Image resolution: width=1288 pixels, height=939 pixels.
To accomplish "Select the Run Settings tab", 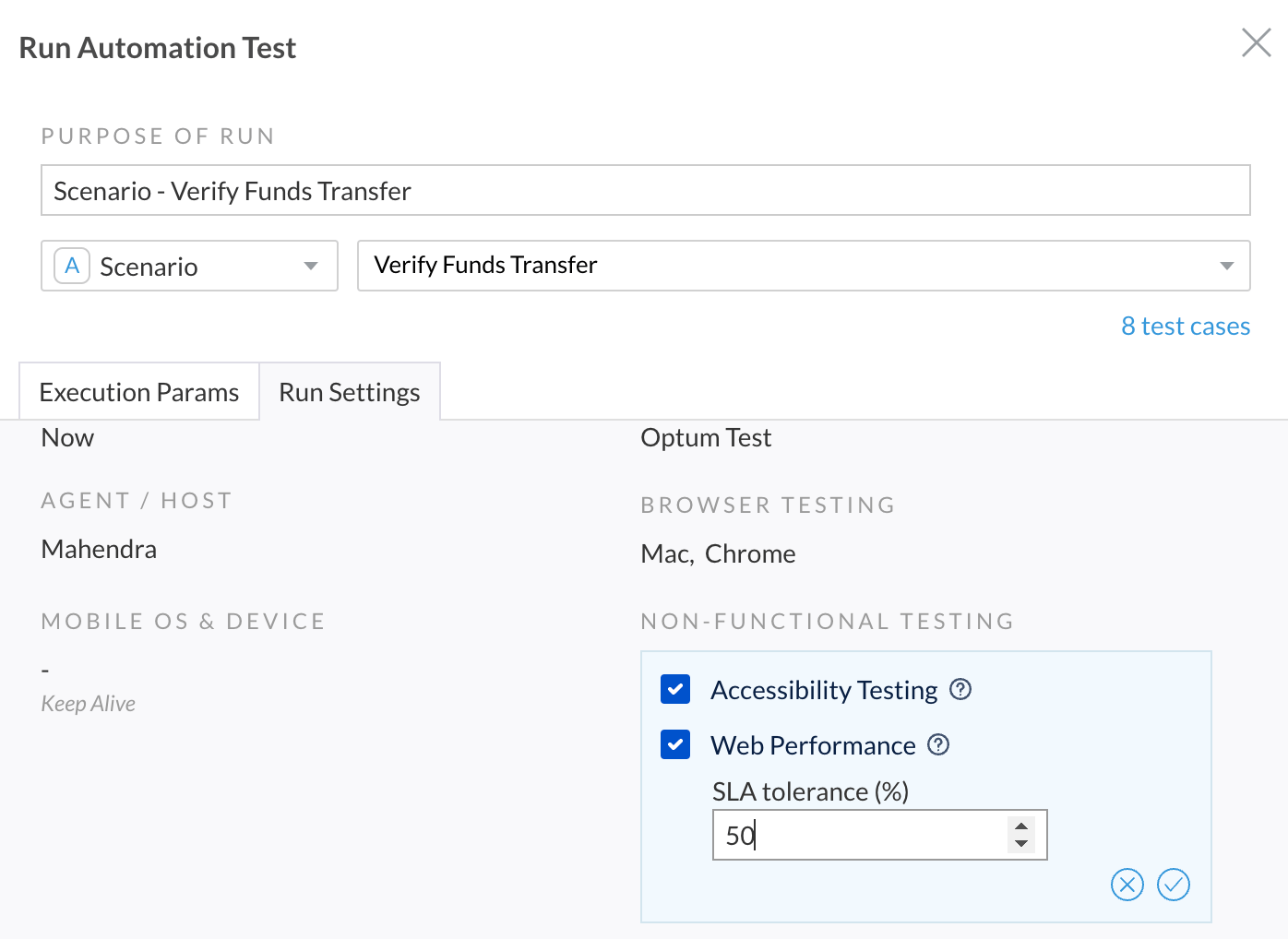I will [350, 391].
